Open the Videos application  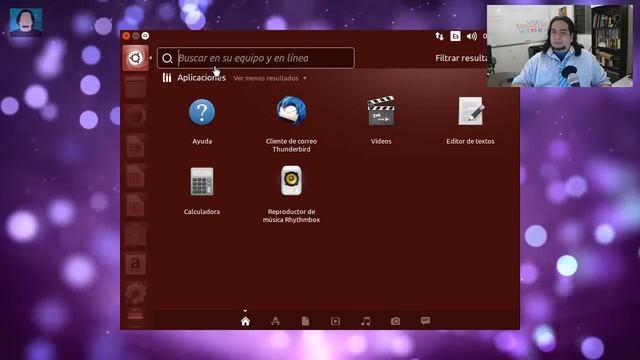tap(381, 120)
